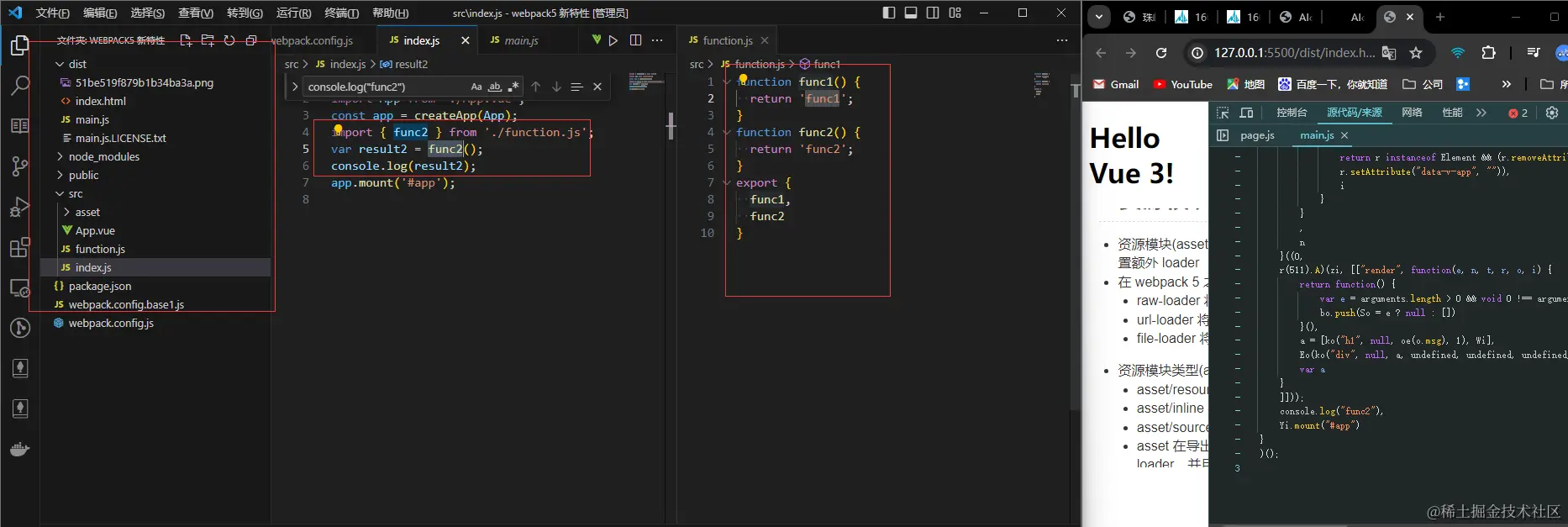Open the Gmail bookmark
Viewport: 1568px width, 527px height.
pos(1116,84)
